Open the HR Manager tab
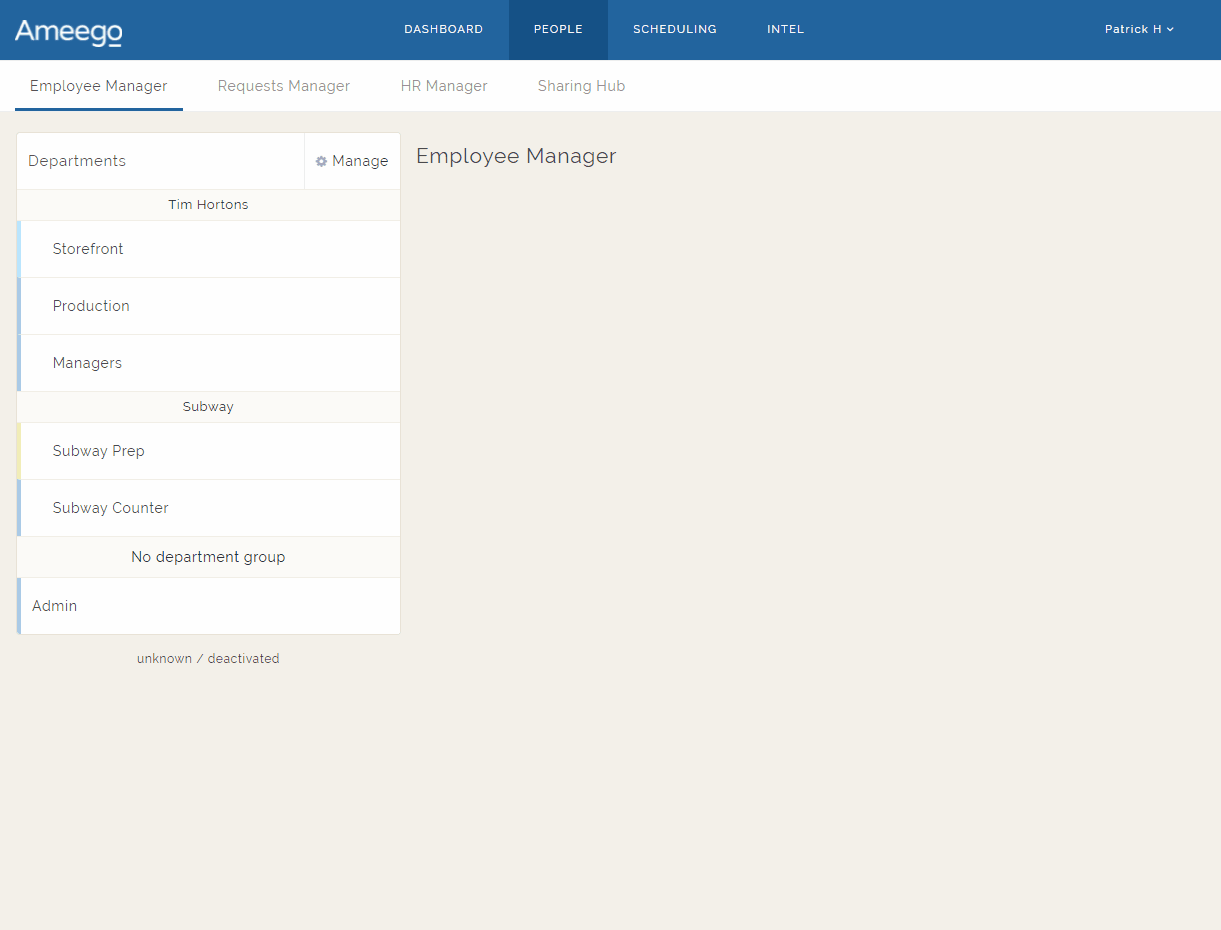 coord(444,86)
